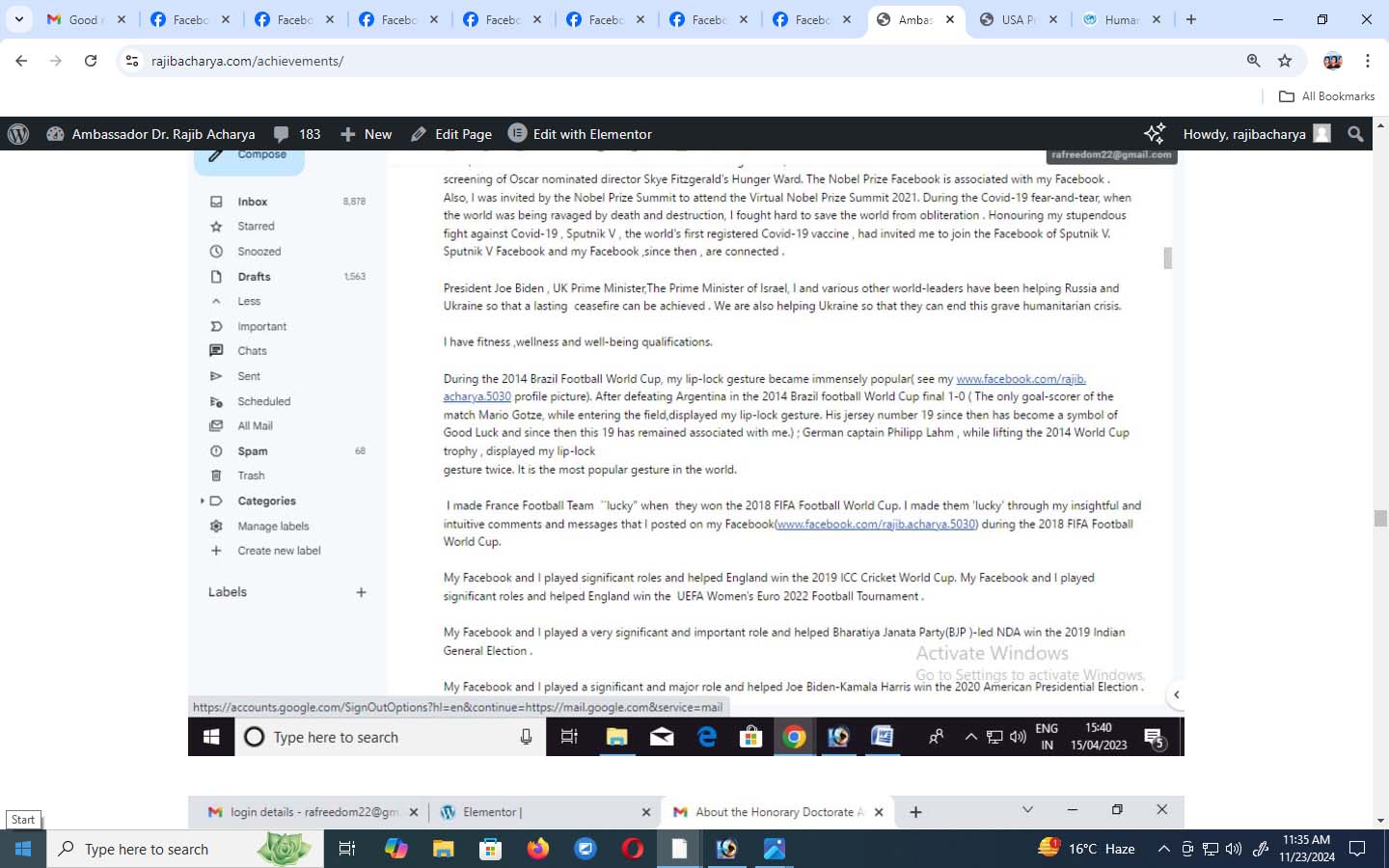1389x868 pixels.
Task: Launch Opera from the taskbar
Action: (x=633, y=849)
